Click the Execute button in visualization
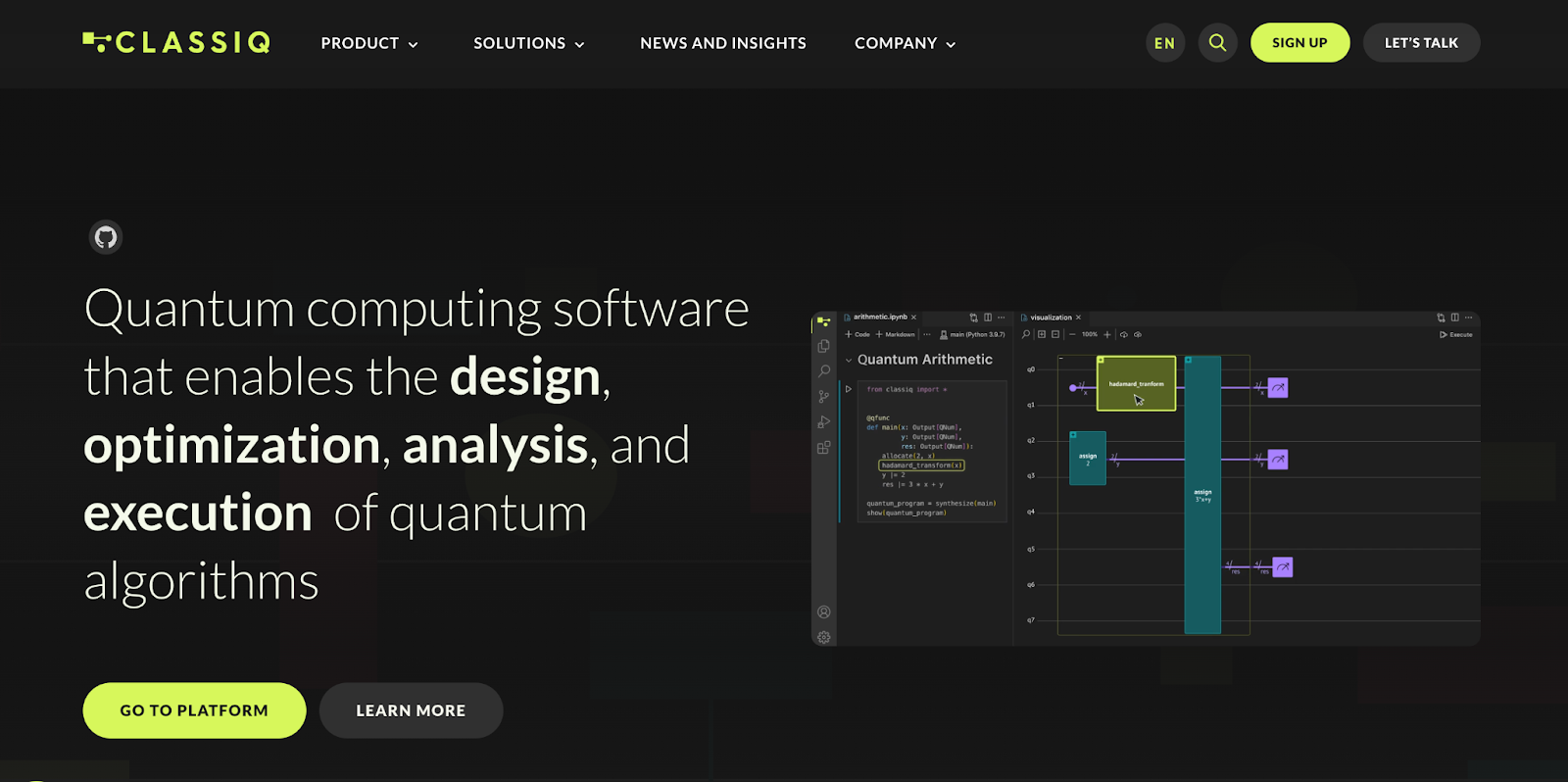Image resolution: width=1568 pixels, height=782 pixels. [x=1455, y=335]
